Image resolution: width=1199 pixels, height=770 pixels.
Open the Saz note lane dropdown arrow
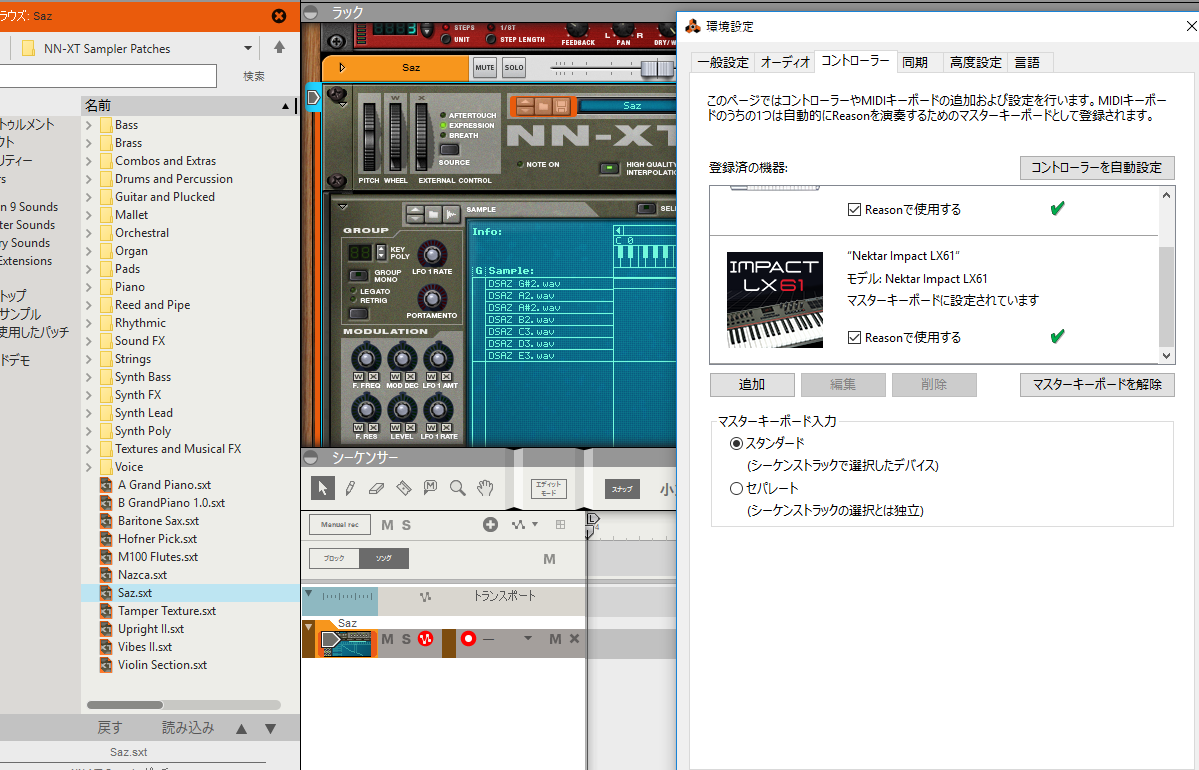(528, 638)
